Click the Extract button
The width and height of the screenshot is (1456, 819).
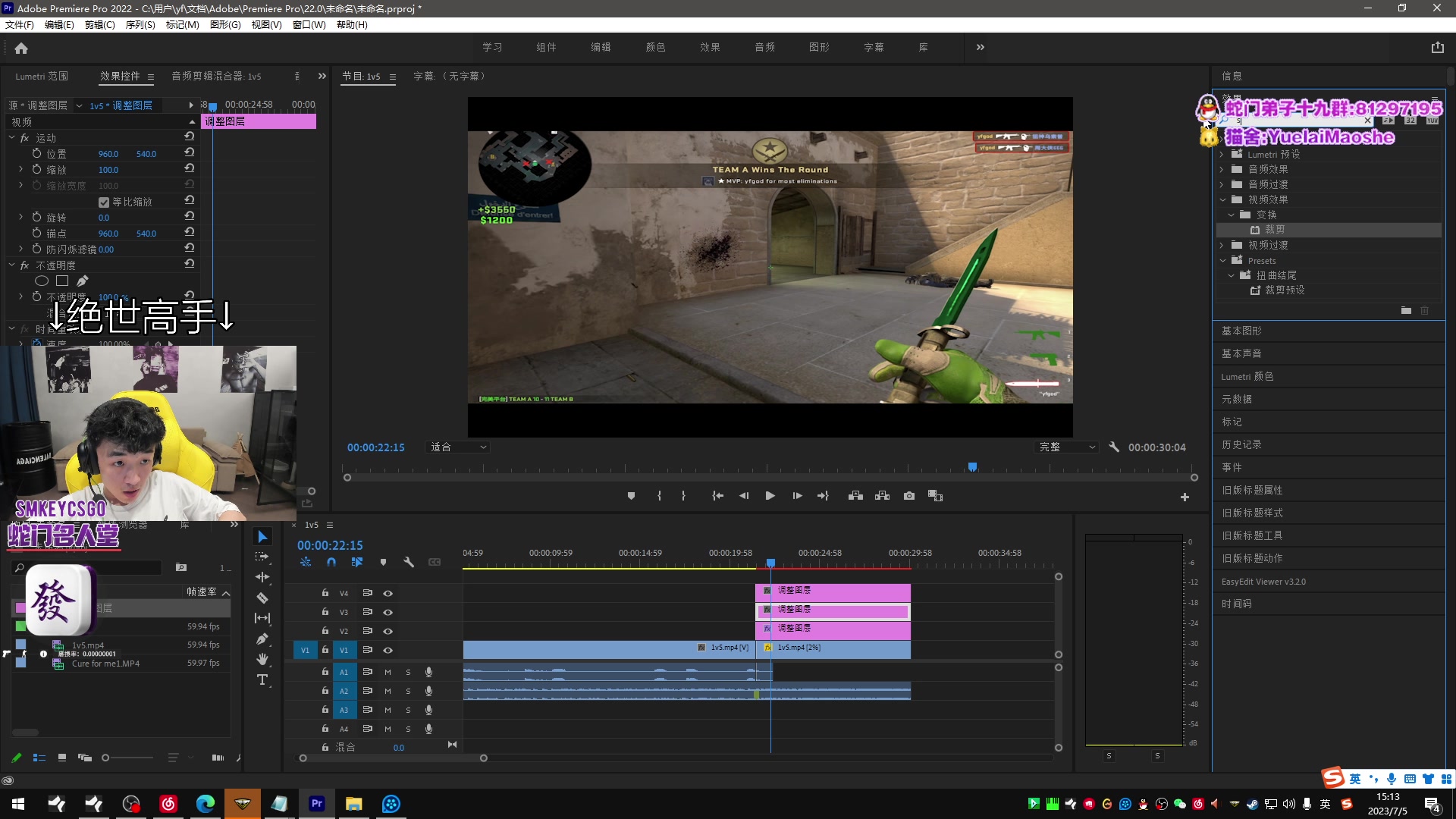[882, 496]
